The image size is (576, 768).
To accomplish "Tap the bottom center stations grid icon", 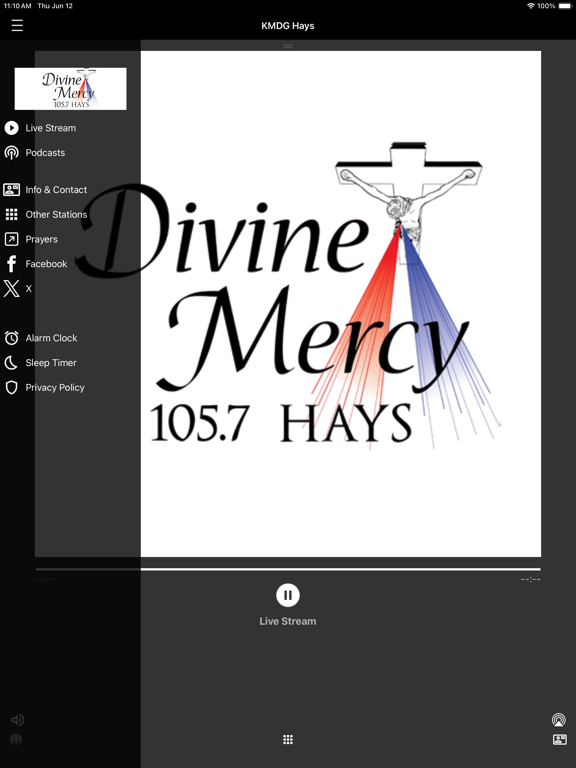I will tap(288, 740).
